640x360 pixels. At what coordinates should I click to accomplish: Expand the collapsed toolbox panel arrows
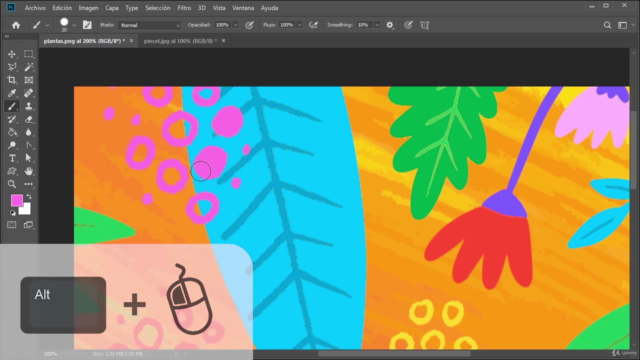pyautogui.click(x=7, y=36)
